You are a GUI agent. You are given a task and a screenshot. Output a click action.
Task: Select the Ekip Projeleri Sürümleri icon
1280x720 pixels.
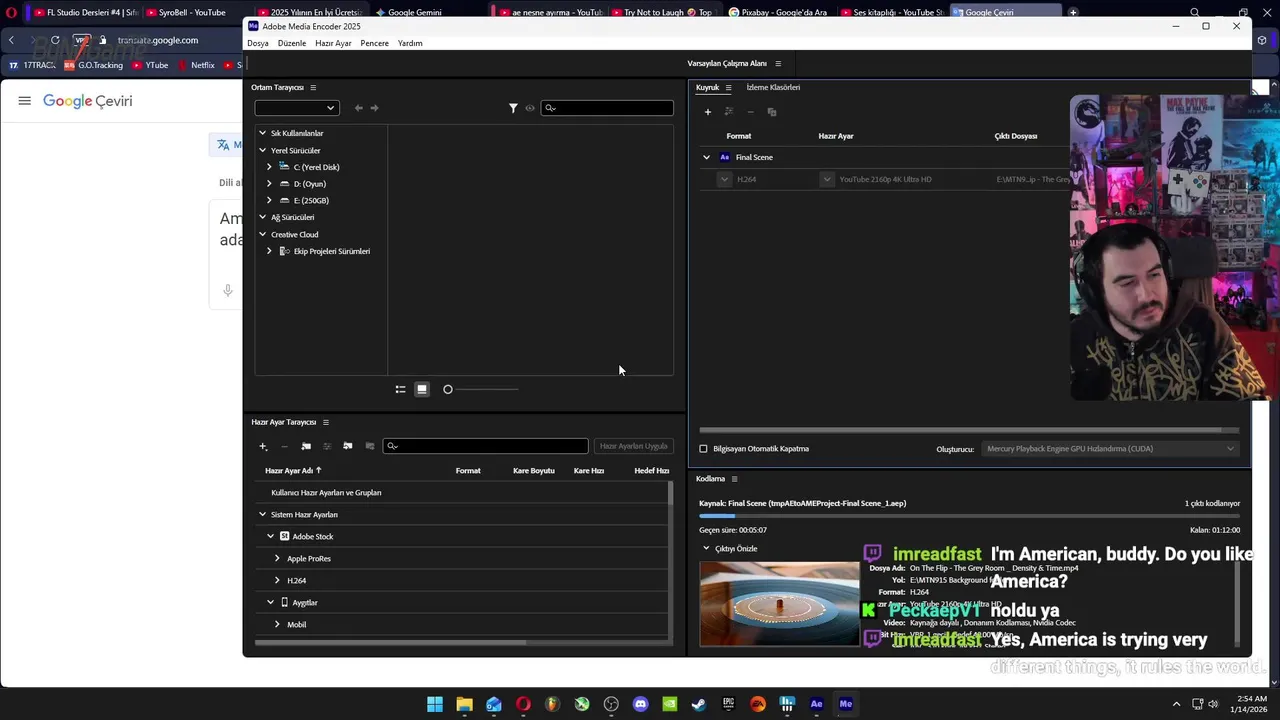[x=285, y=251]
